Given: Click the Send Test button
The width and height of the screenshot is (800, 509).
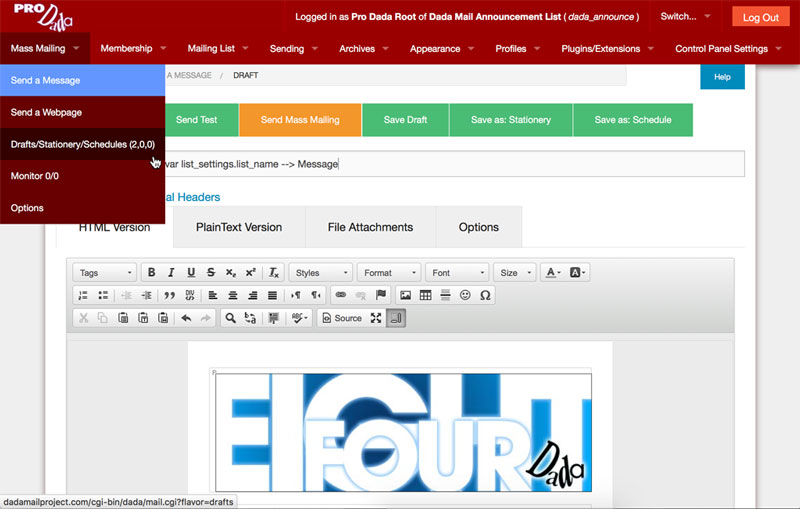Looking at the screenshot, I should (x=202, y=120).
